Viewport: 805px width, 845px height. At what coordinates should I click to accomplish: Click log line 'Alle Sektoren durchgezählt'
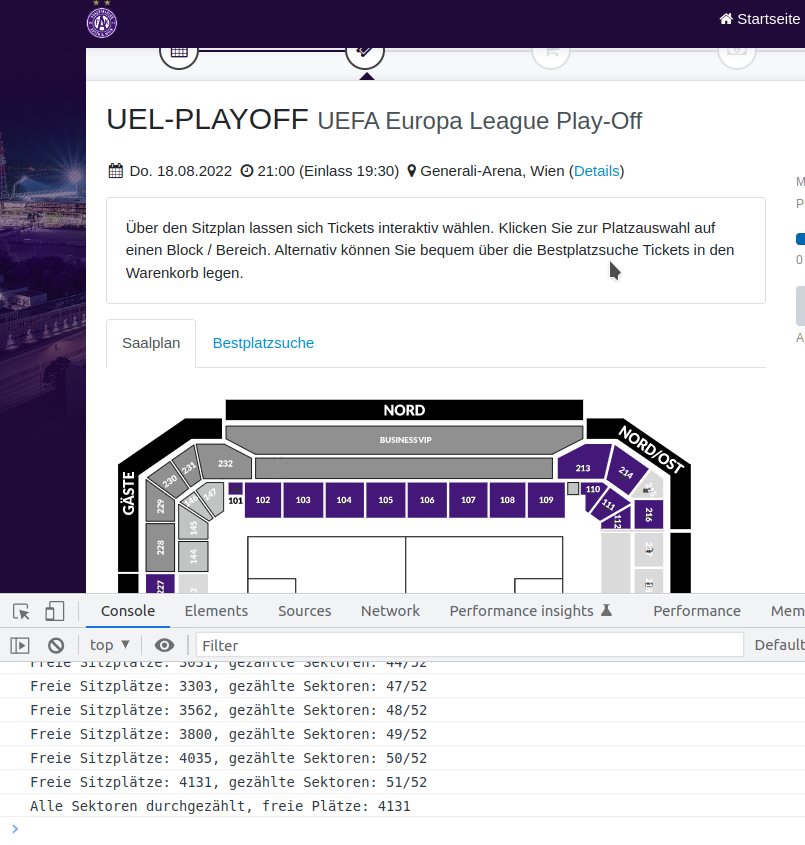click(x=402, y=806)
